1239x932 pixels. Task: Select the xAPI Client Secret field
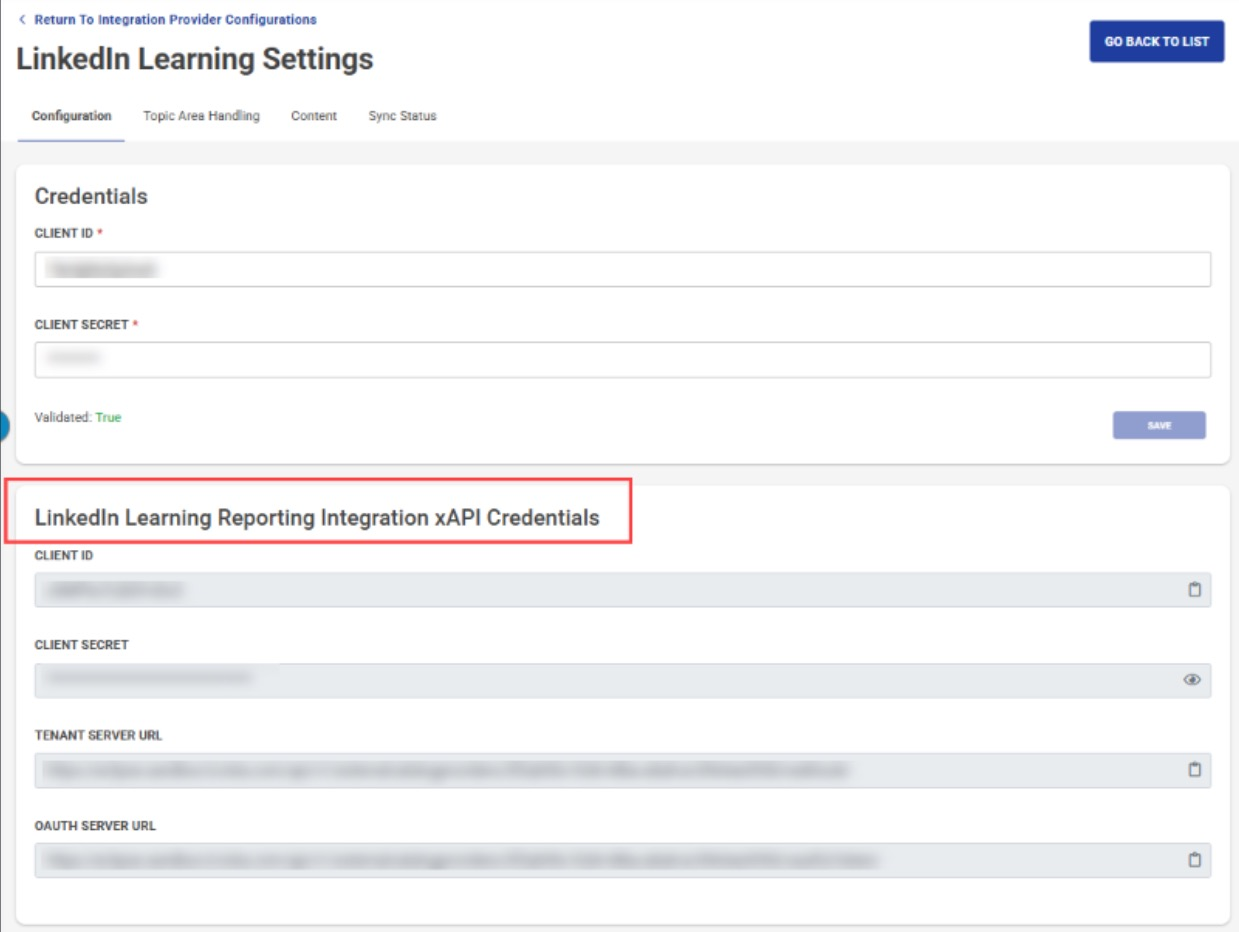click(623, 680)
